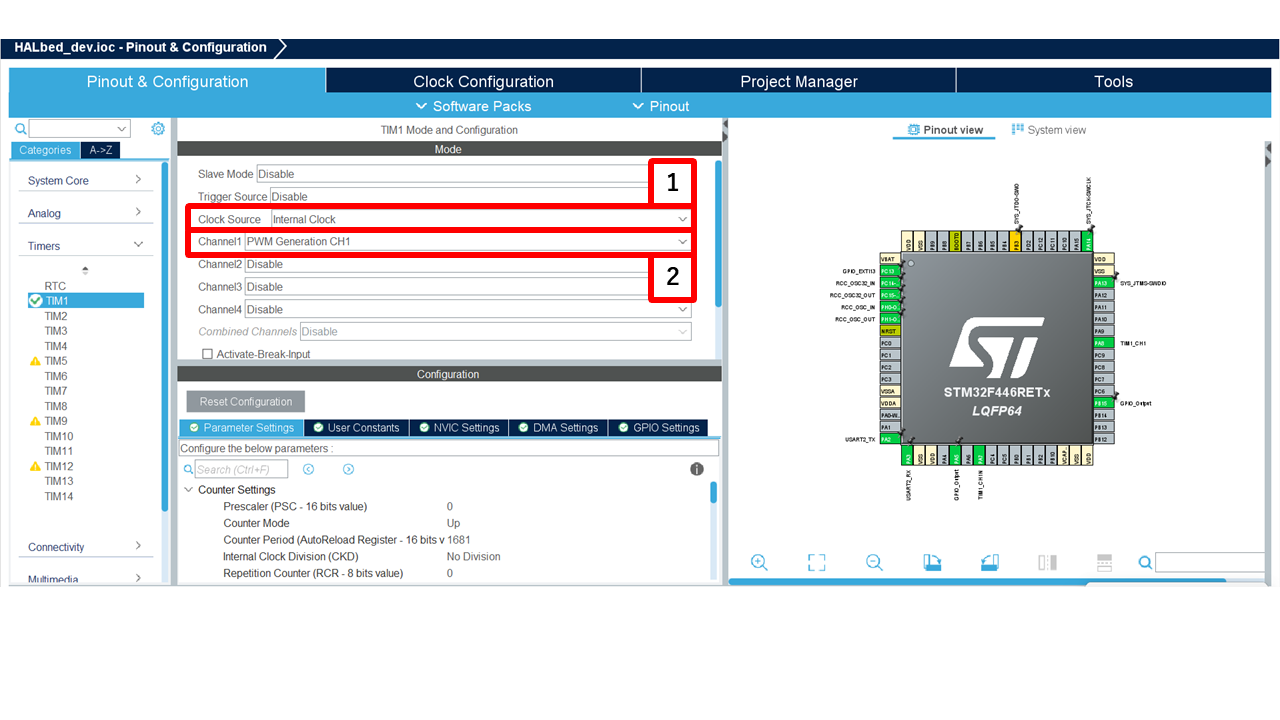Switch to the Tools tab
Screen dimensions: 1280x720
point(1113,82)
